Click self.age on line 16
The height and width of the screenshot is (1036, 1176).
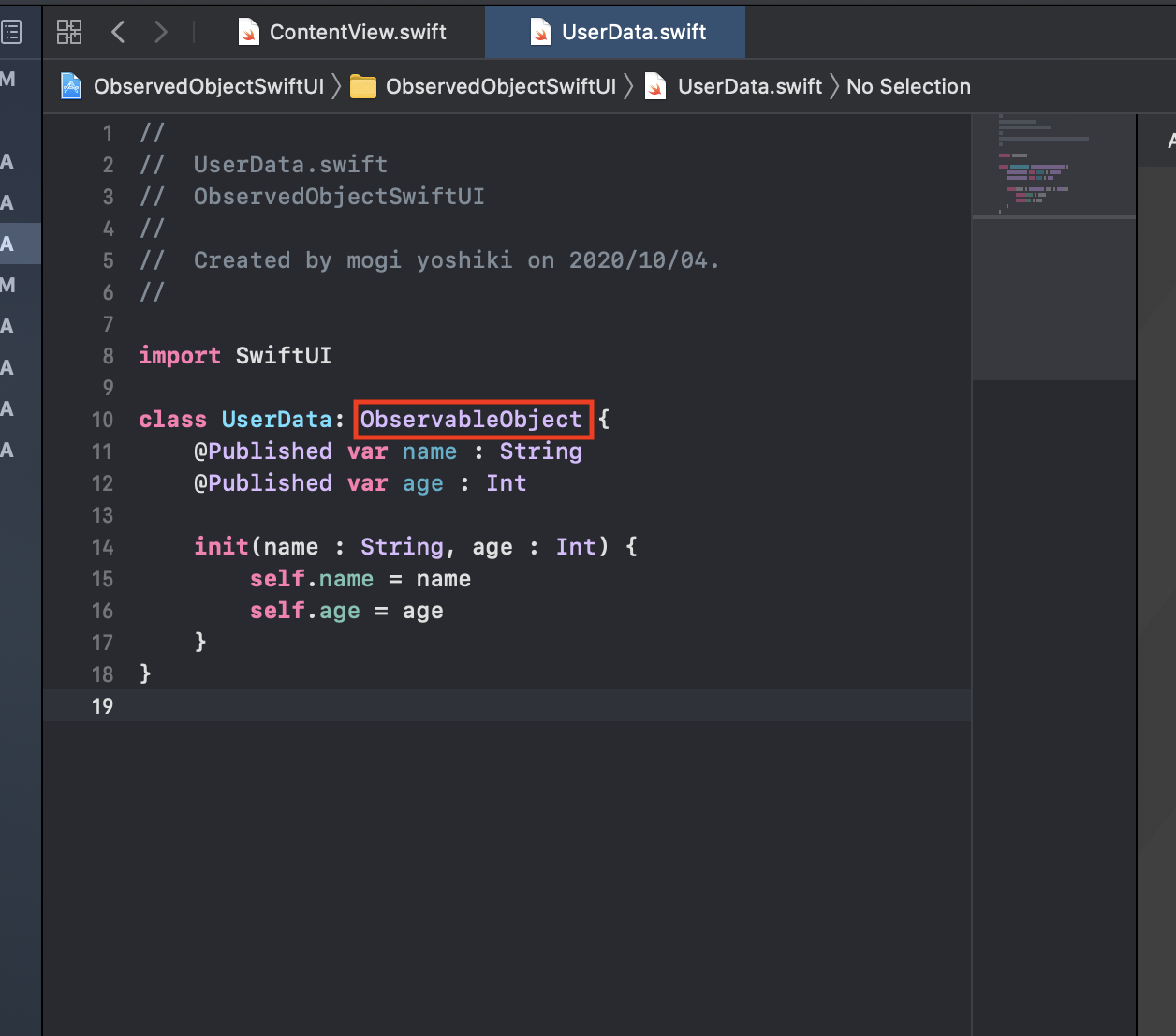305,611
